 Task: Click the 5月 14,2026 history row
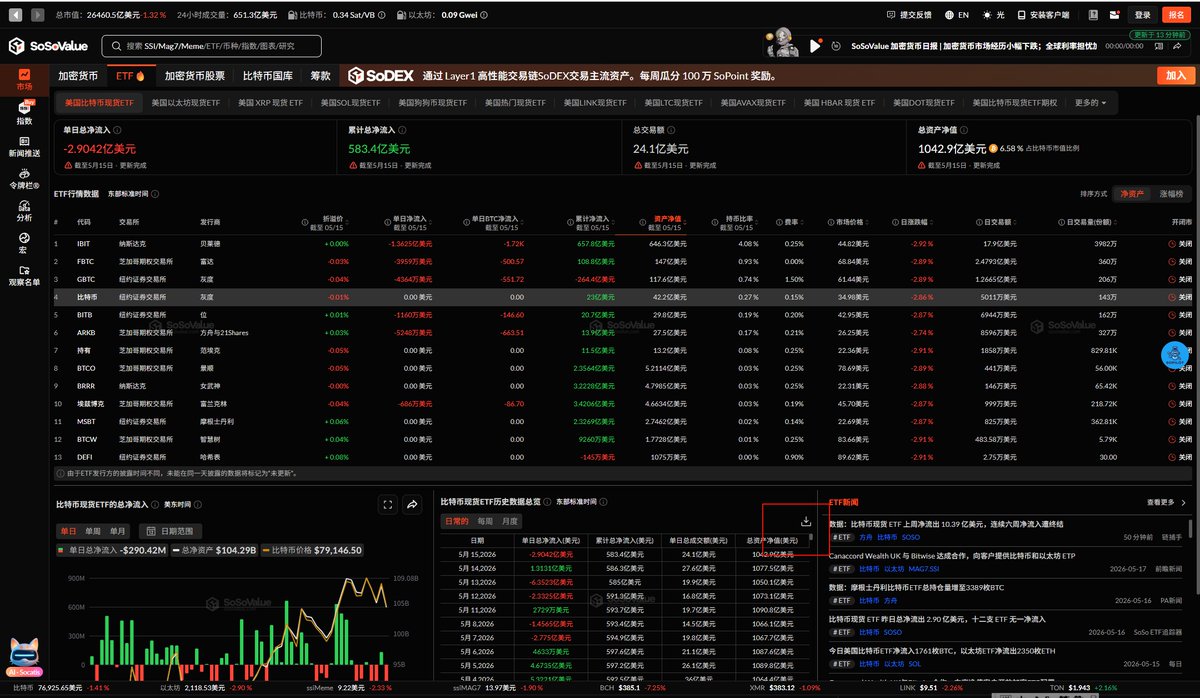(x=624, y=567)
